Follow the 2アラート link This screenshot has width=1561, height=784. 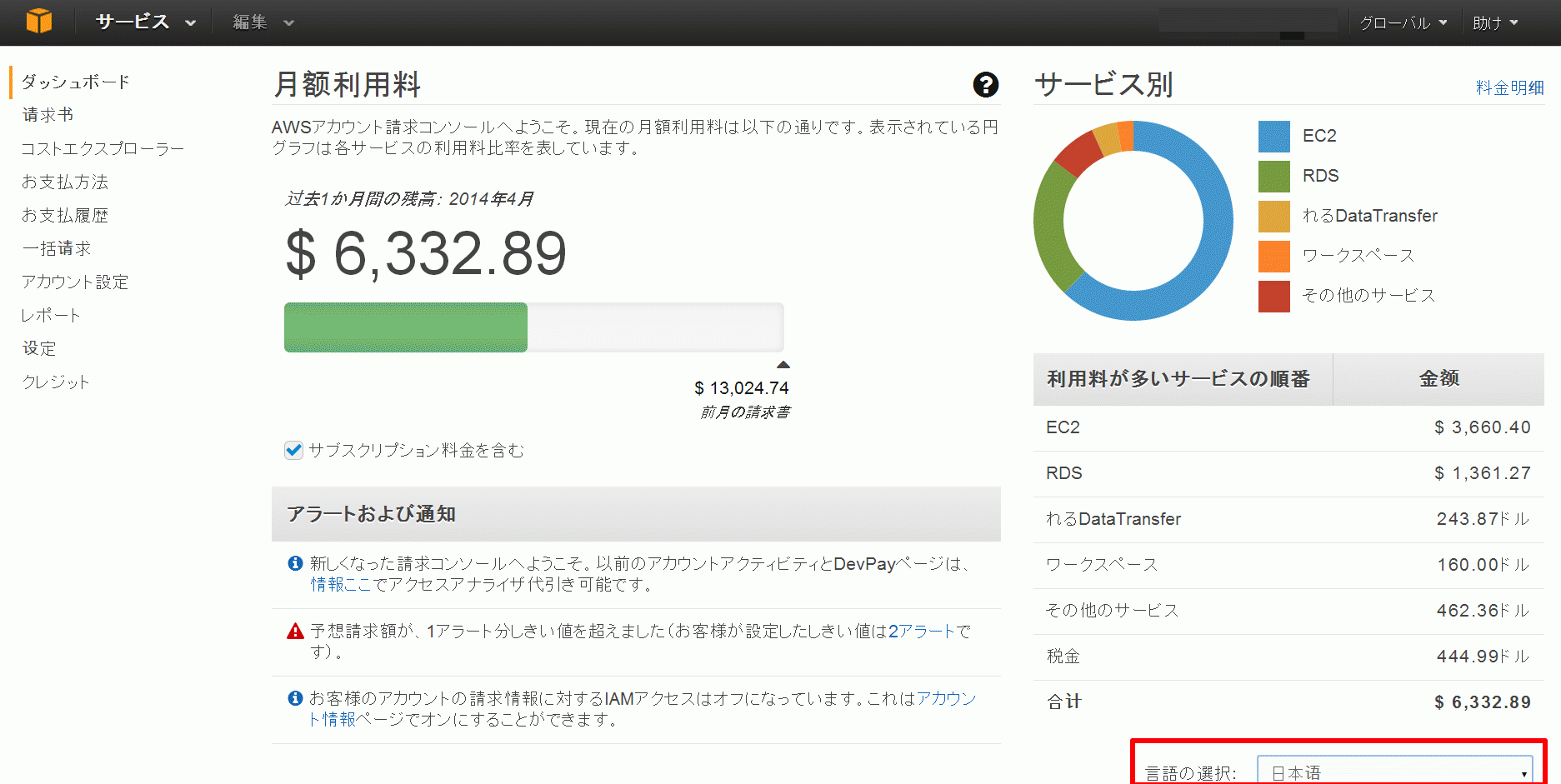click(921, 631)
